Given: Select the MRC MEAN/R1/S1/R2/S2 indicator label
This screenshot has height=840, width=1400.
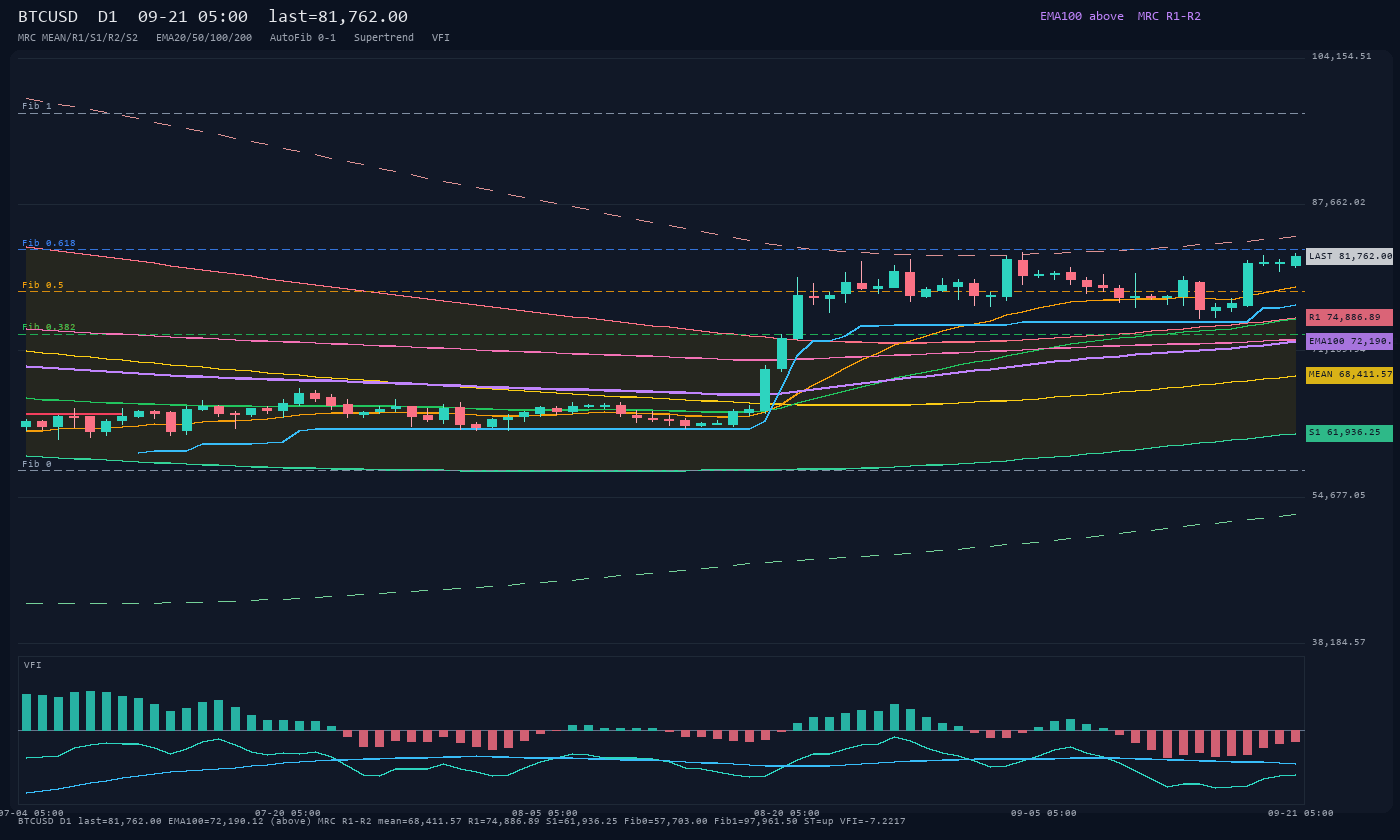Looking at the screenshot, I should click(78, 38).
